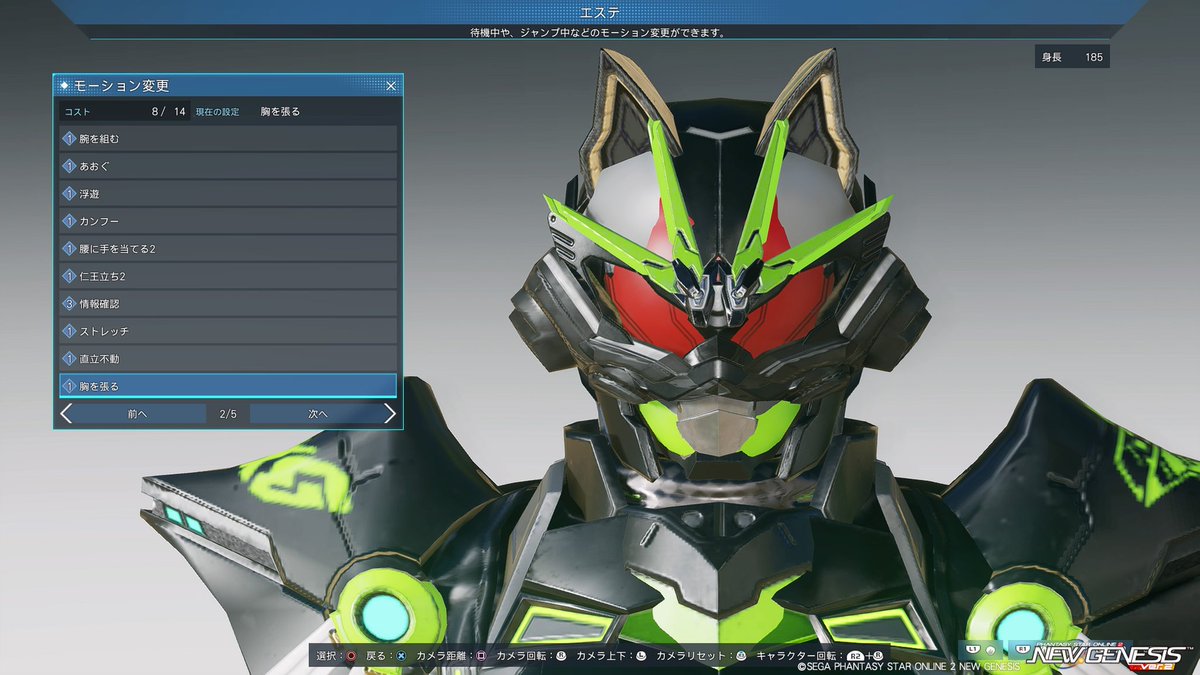Screen dimensions: 1200x675
Task: Click the stick icon next to カメラ回転
Action: [561, 656]
